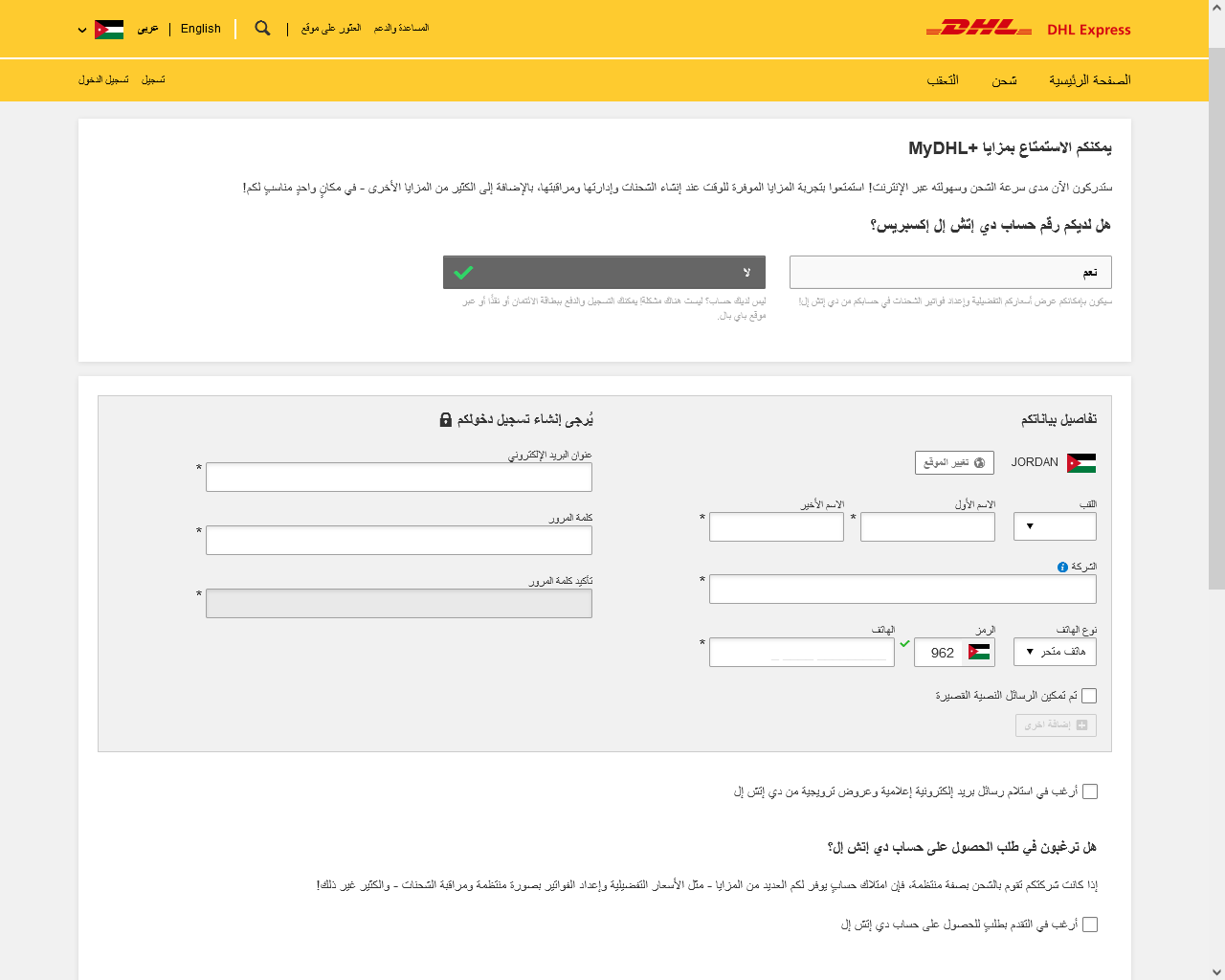Open search with the magnifying glass icon
Image resolution: width=1225 pixels, height=980 pixels.
pyautogui.click(x=262, y=29)
